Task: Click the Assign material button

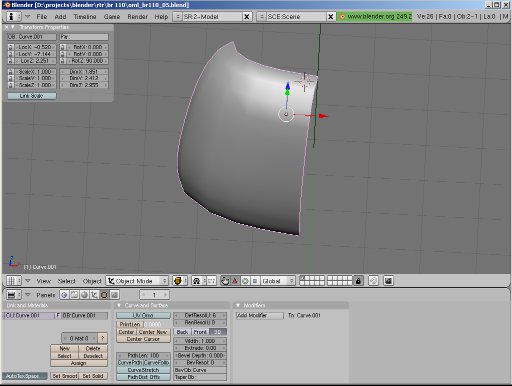Action: click(79, 363)
